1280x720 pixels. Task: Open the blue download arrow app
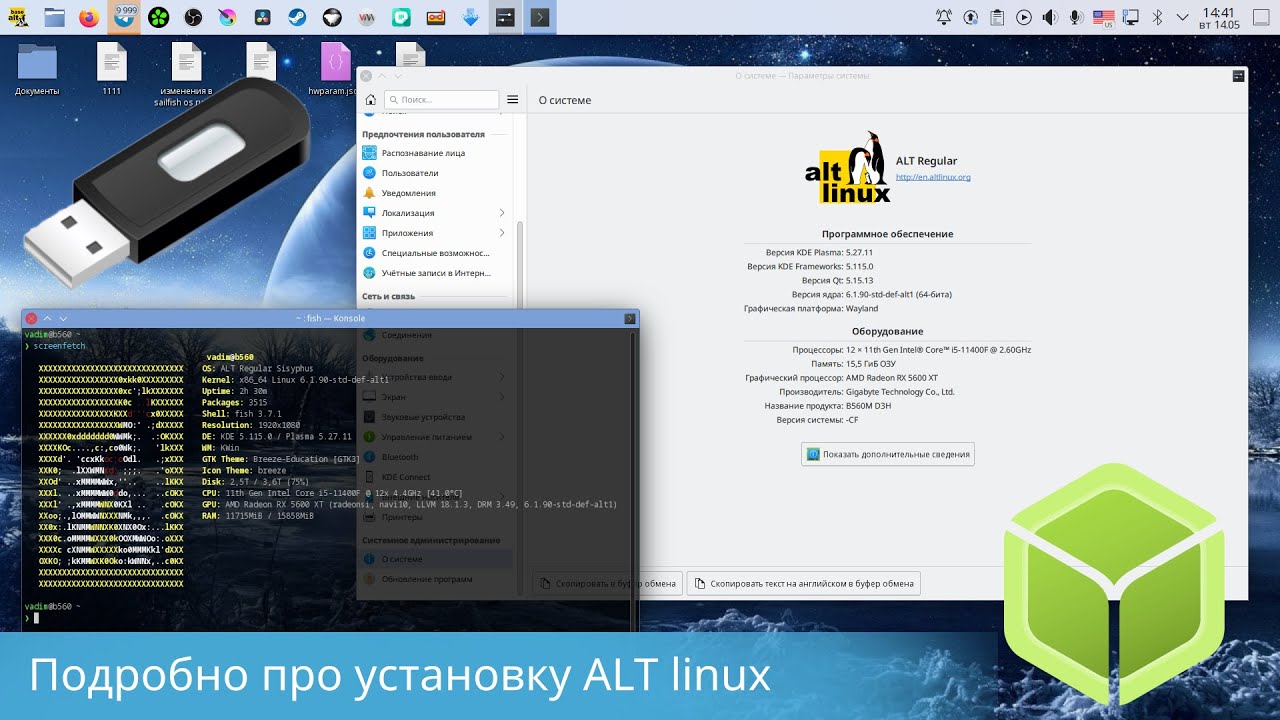click(471, 17)
